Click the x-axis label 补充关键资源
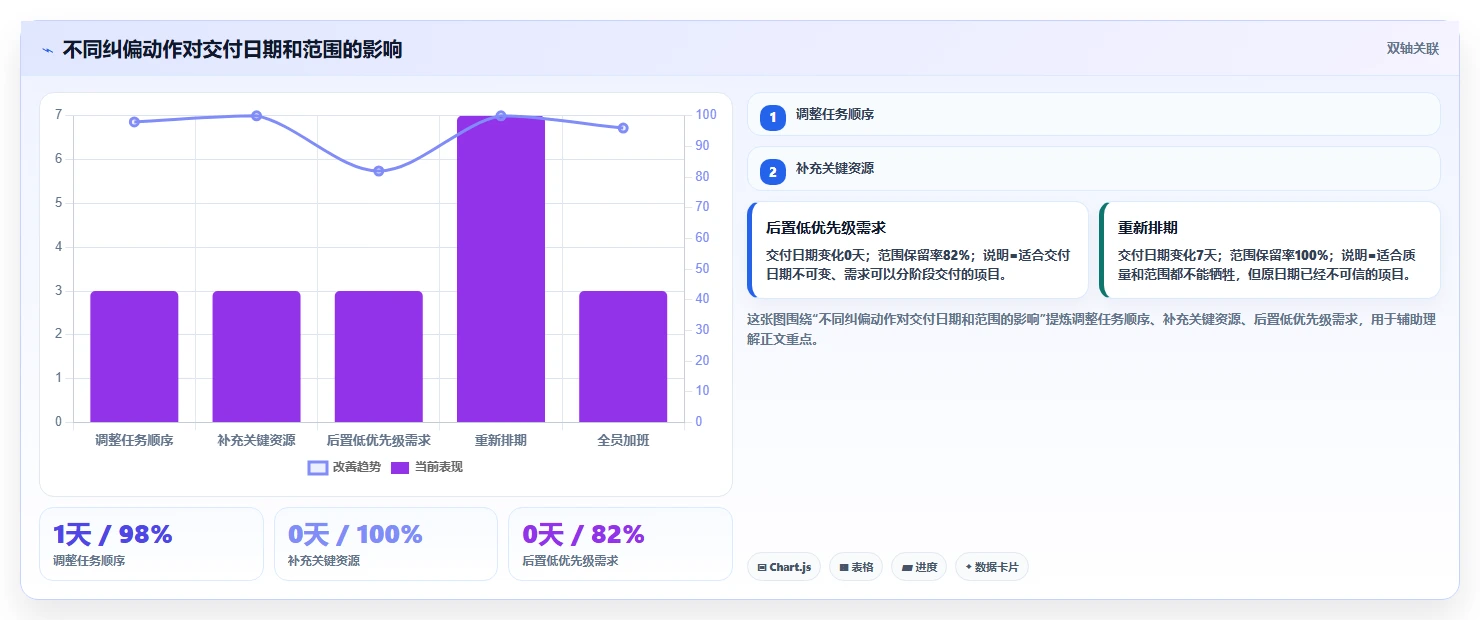Image resolution: width=1480 pixels, height=620 pixels. click(x=256, y=440)
